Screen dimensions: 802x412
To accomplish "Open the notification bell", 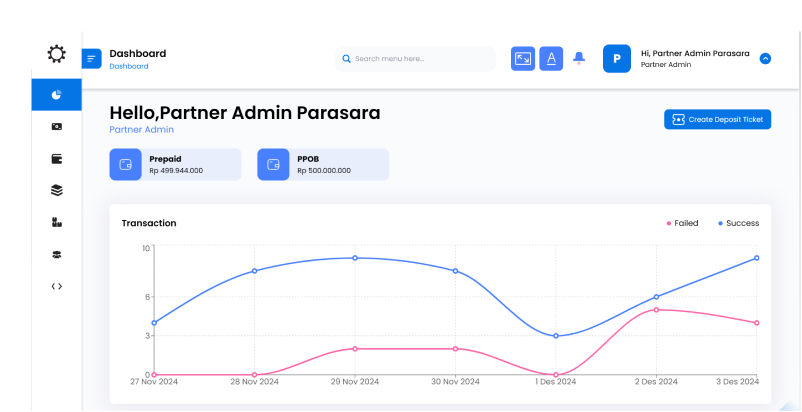I will [x=579, y=59].
